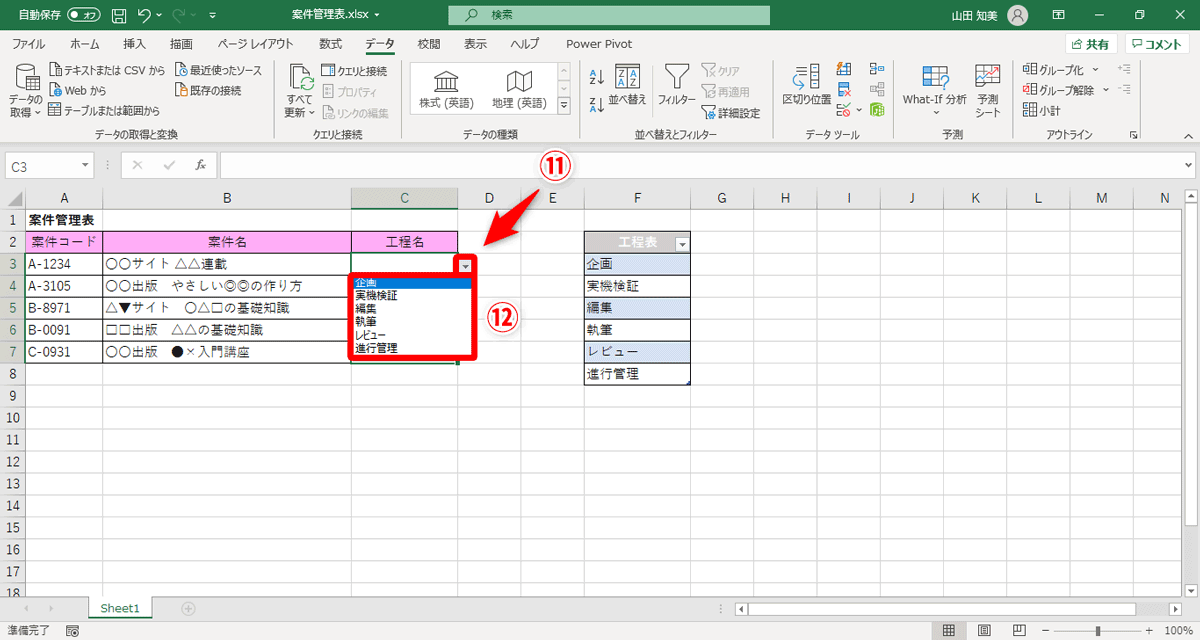
Task: Click the コメント comments button
Action: pos(1156,44)
